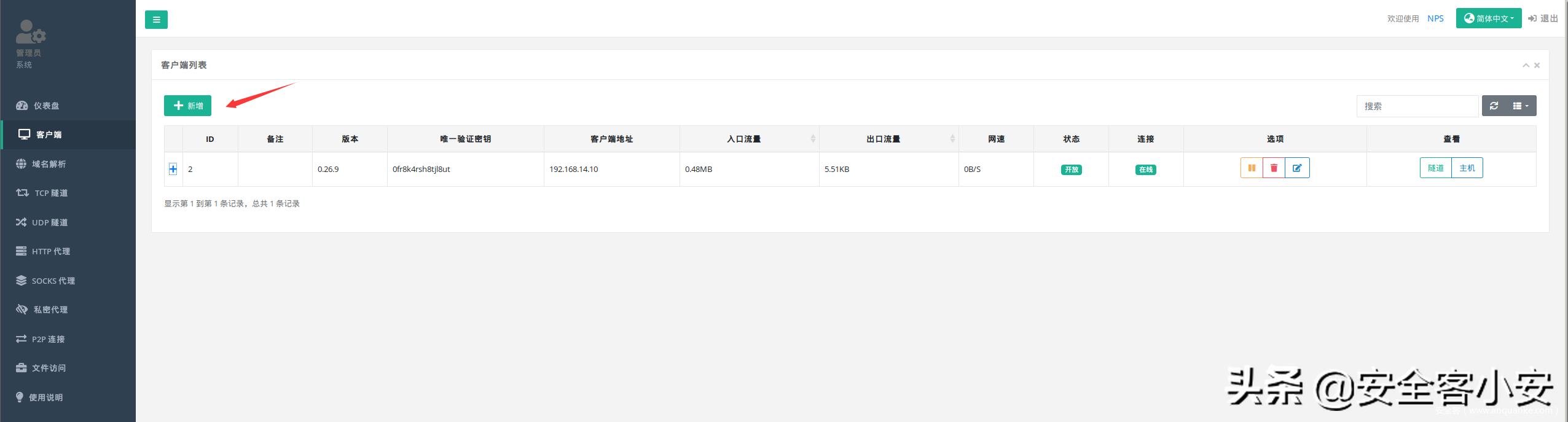This screenshot has height=422, width=1568.
Task: Open TCP 隧道 page
Action: 68,193
